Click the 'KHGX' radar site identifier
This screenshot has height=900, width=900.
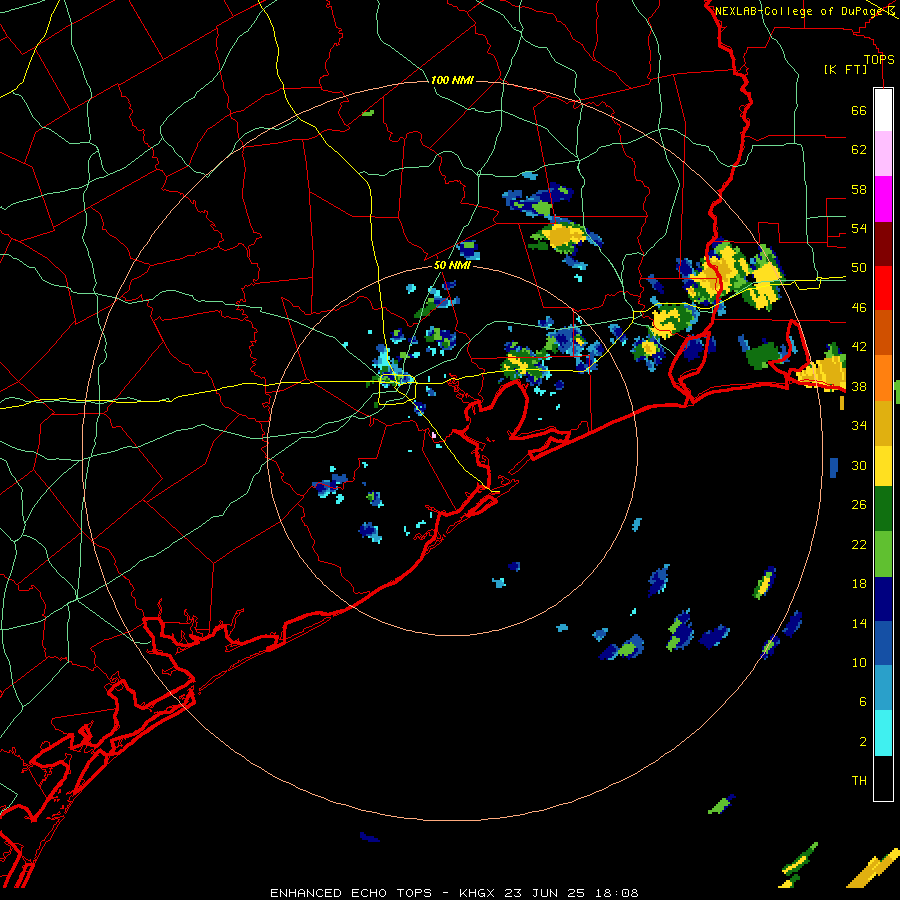tap(476, 893)
